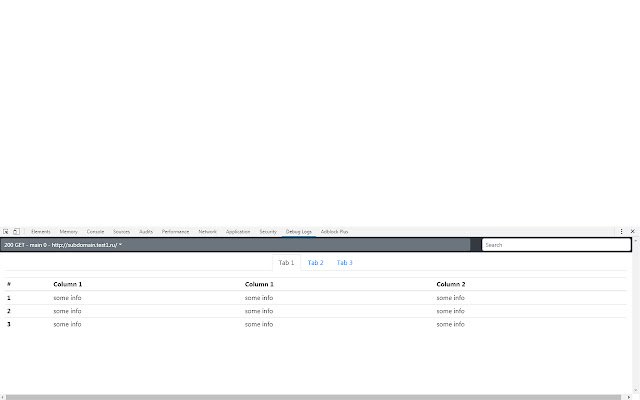Click the horizontal scrollbar left arrow
Viewport: 640px width, 400px height.
[x=2, y=397]
